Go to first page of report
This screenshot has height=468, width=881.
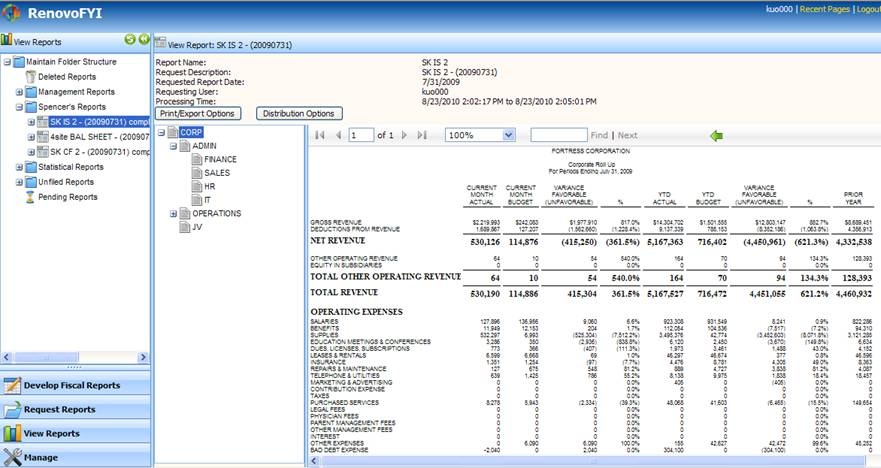(320, 135)
